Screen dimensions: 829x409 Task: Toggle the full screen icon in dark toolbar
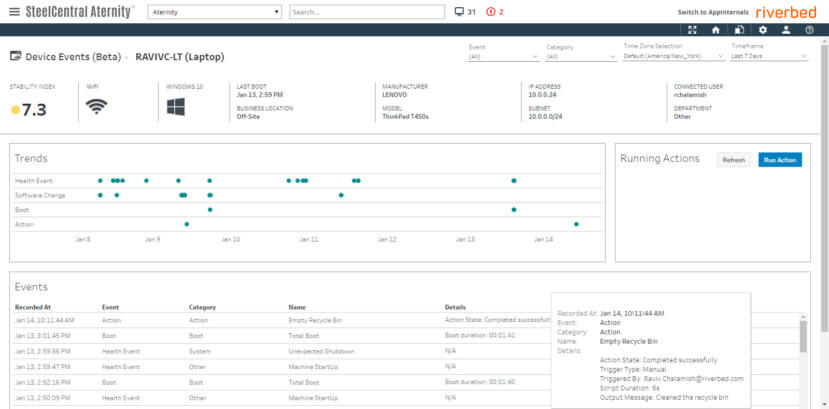[x=692, y=30]
